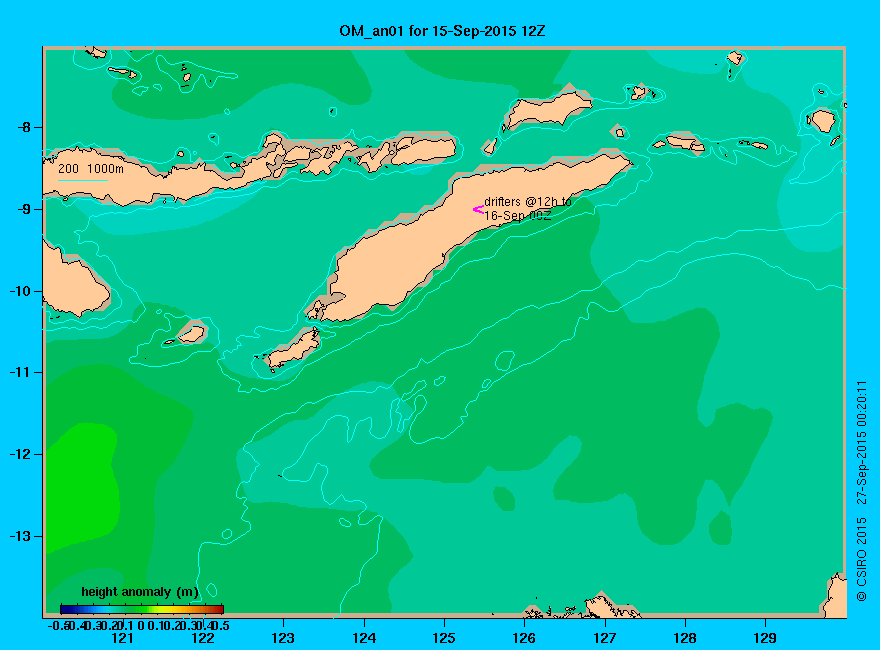The height and width of the screenshot is (650, 880).
Task: Click the latitude label -12
Action: pos(20,454)
